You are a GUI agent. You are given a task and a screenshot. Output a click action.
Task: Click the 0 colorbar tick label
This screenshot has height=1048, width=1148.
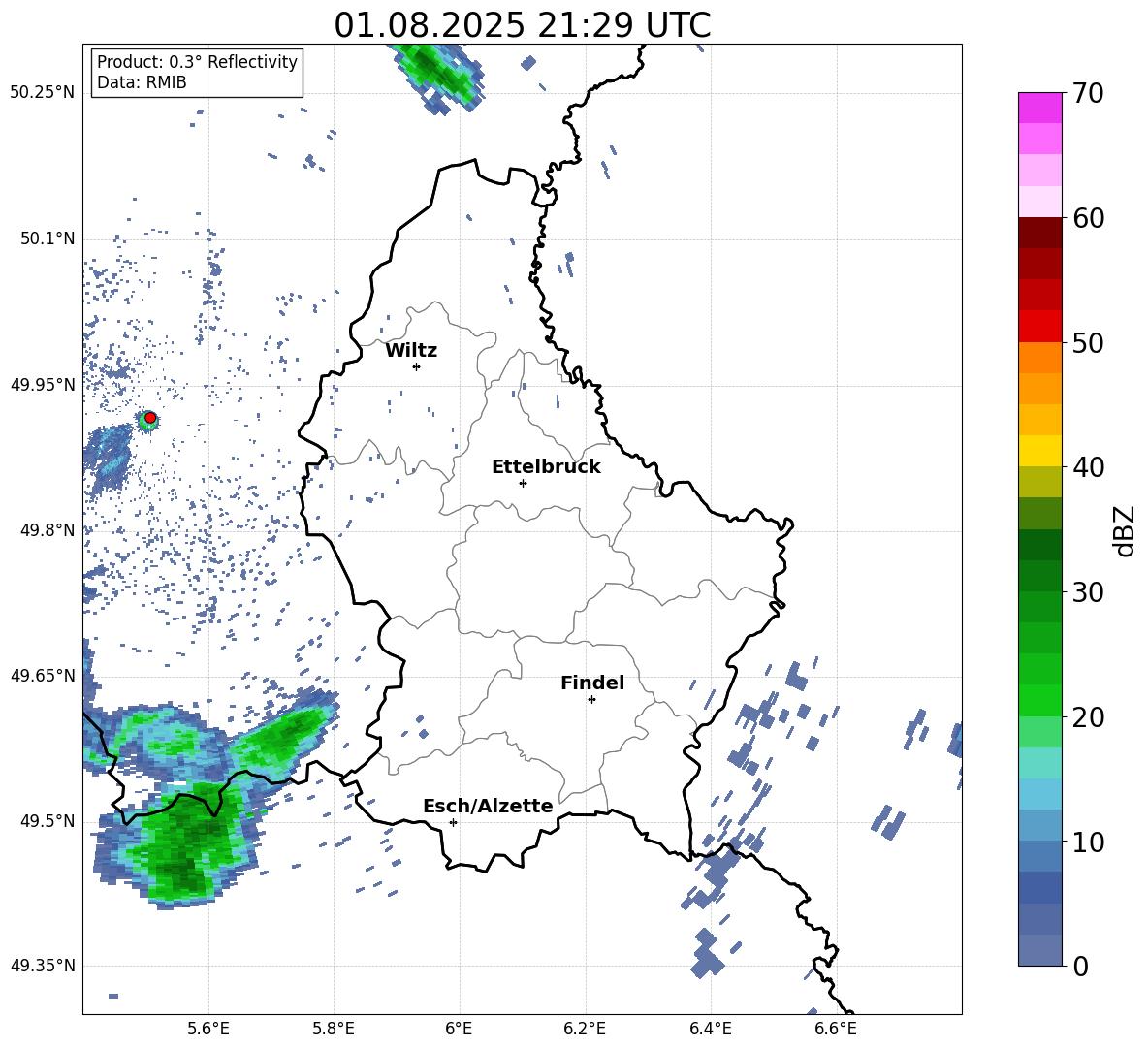tap(1081, 966)
